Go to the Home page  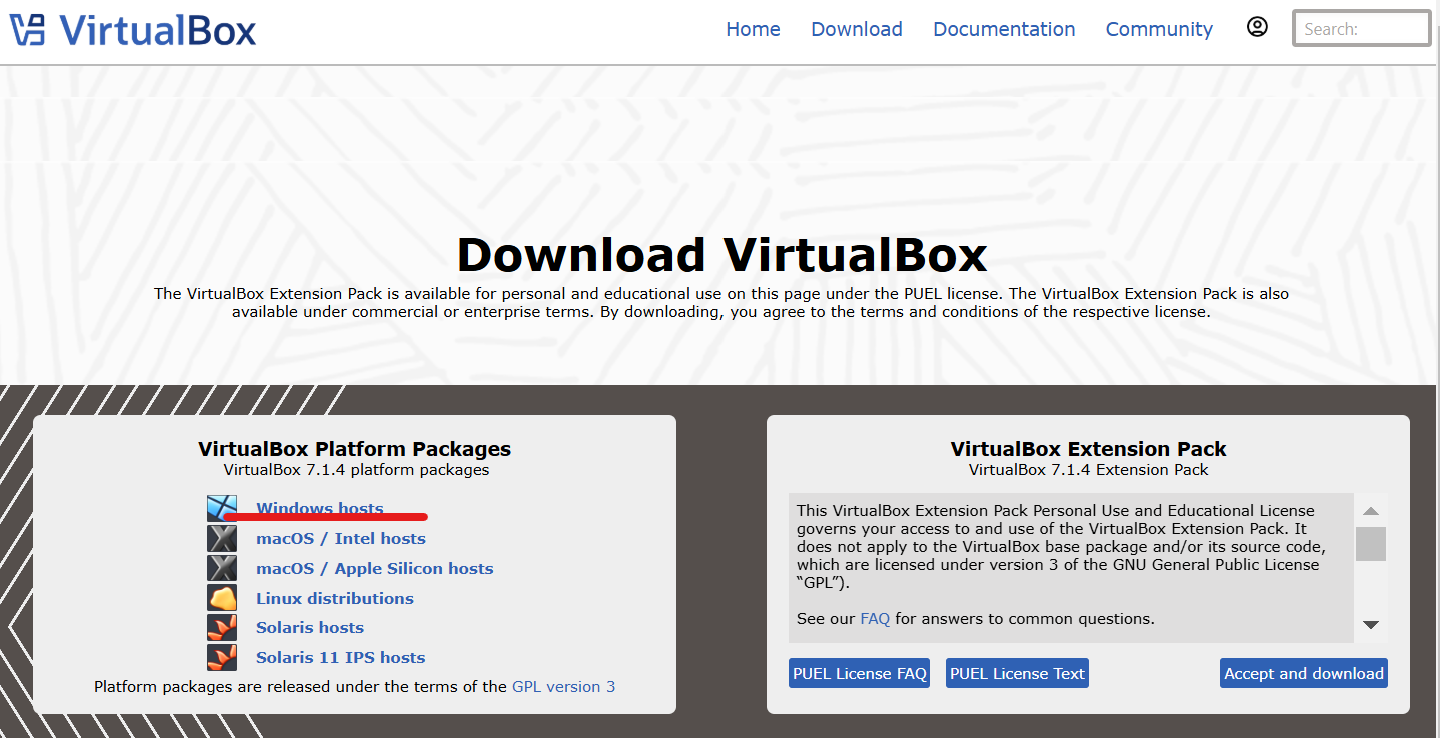[x=753, y=29]
